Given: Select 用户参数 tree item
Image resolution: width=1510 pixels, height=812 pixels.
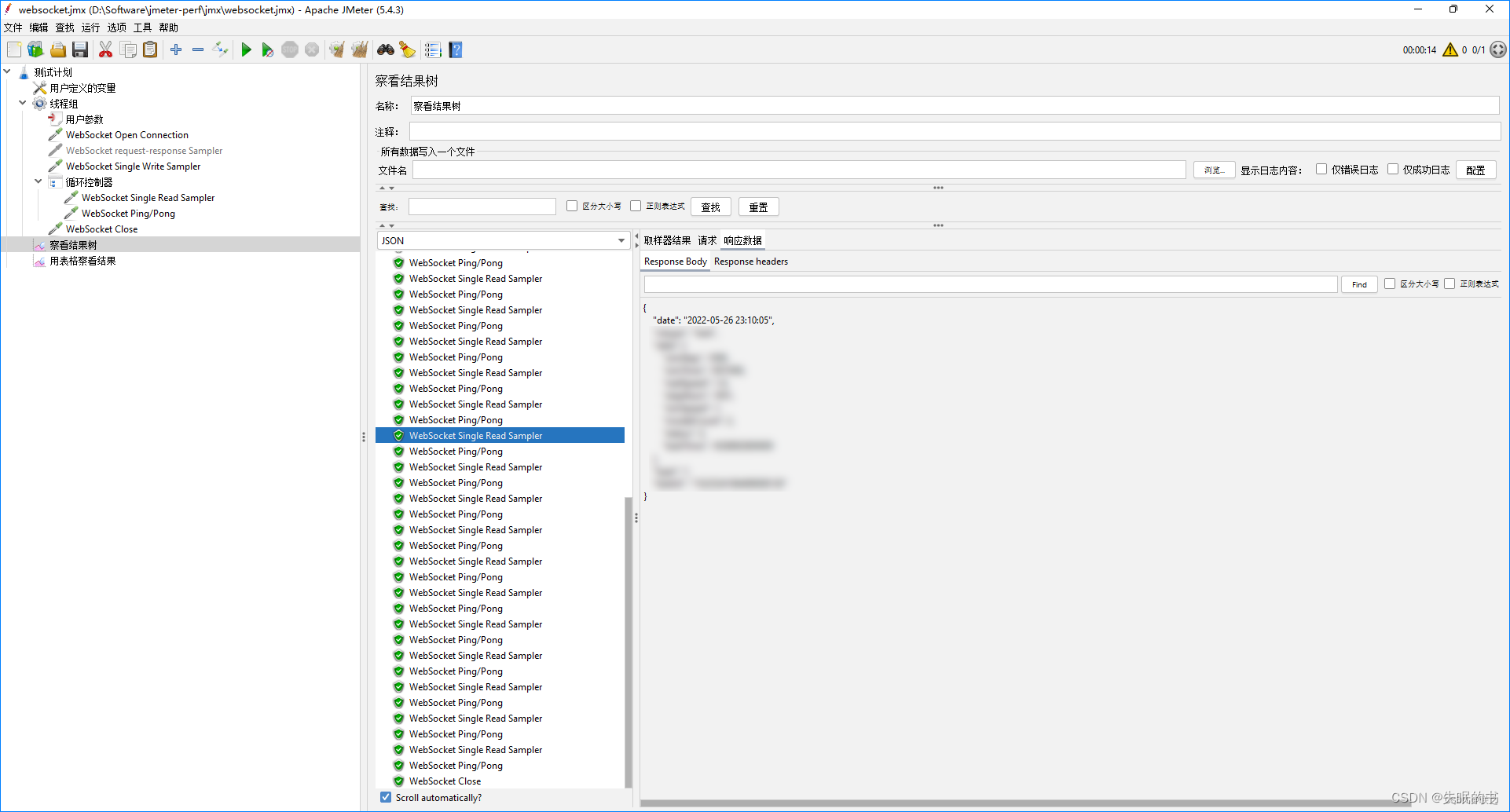Looking at the screenshot, I should tap(85, 119).
